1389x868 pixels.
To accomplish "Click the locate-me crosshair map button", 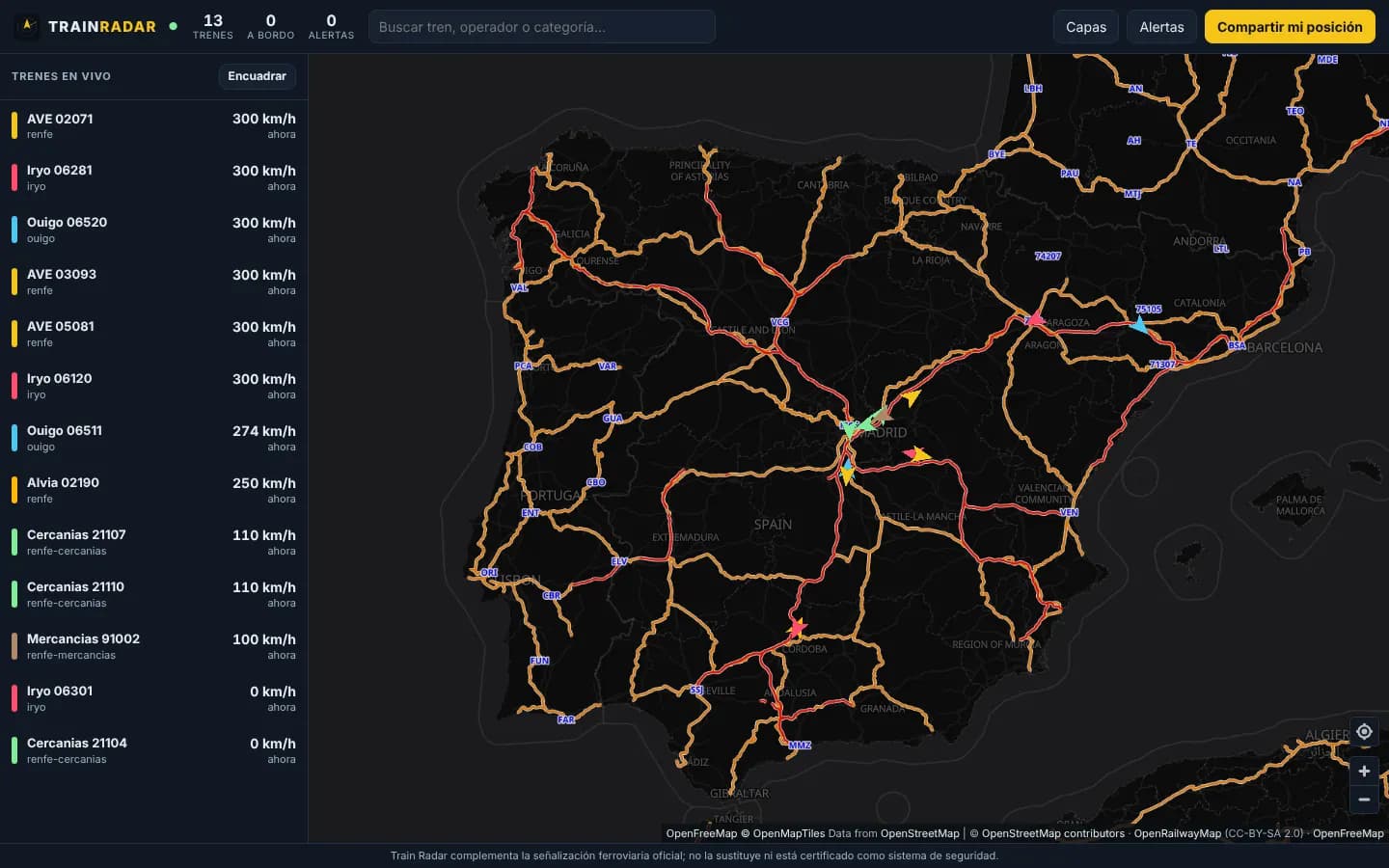I will (1364, 732).
